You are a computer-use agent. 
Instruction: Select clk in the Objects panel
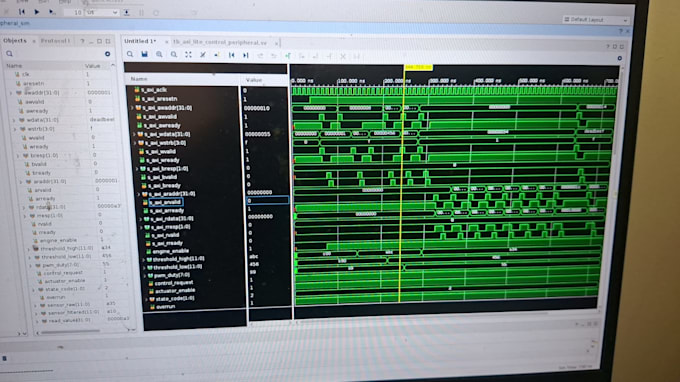26,74
